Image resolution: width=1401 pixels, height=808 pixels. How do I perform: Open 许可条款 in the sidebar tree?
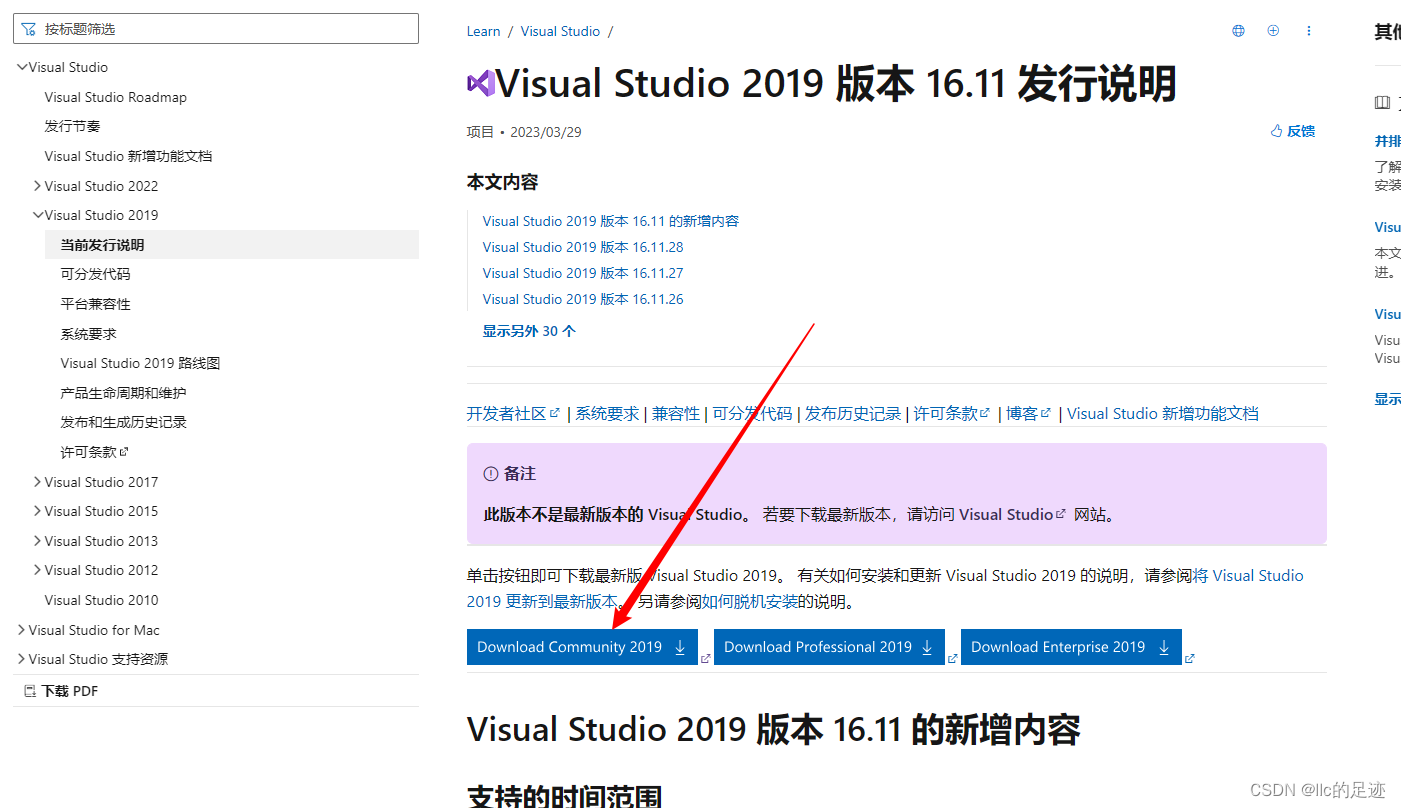pyautogui.click(x=94, y=452)
